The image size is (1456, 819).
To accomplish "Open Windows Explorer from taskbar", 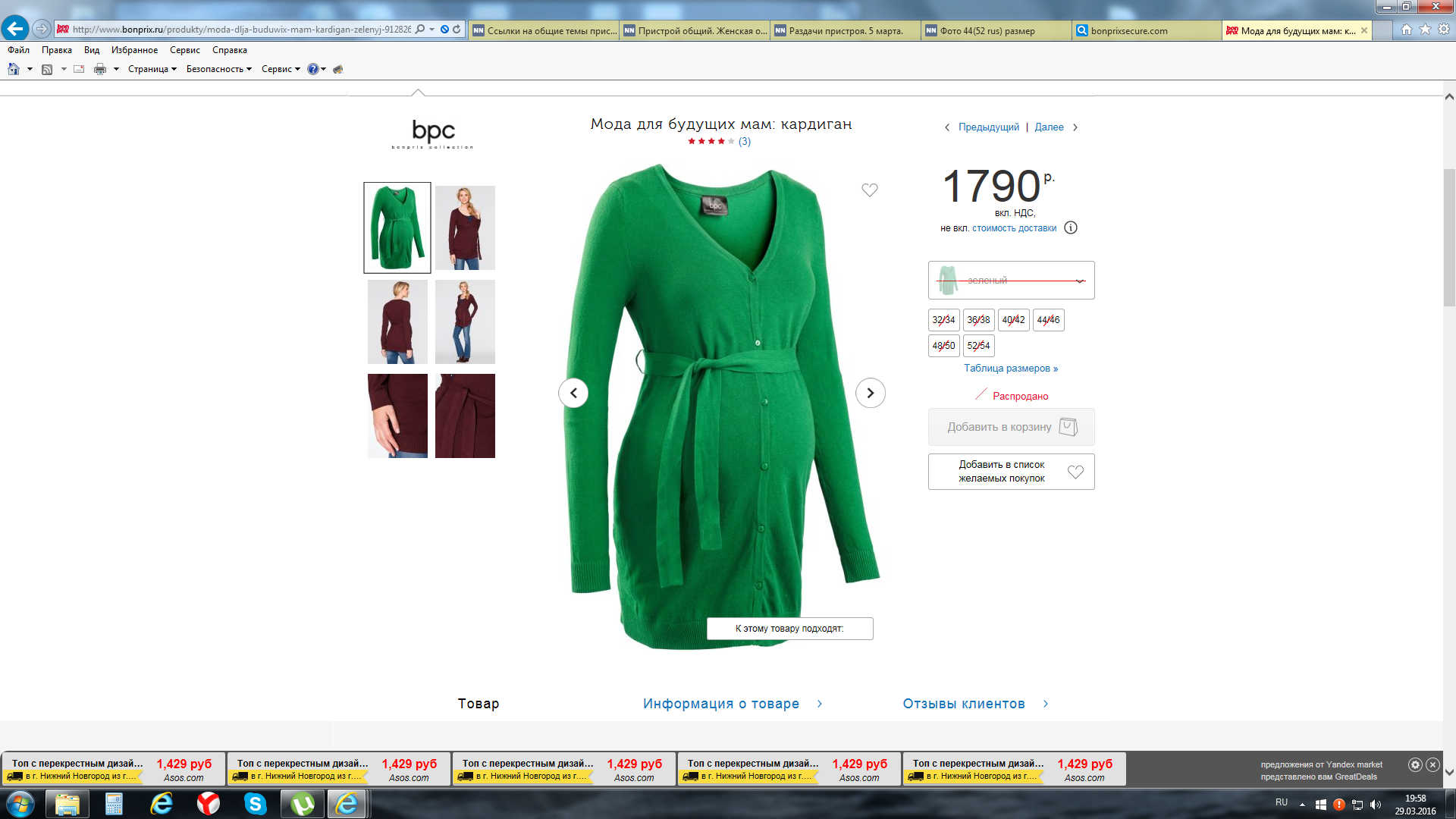I will 67,804.
